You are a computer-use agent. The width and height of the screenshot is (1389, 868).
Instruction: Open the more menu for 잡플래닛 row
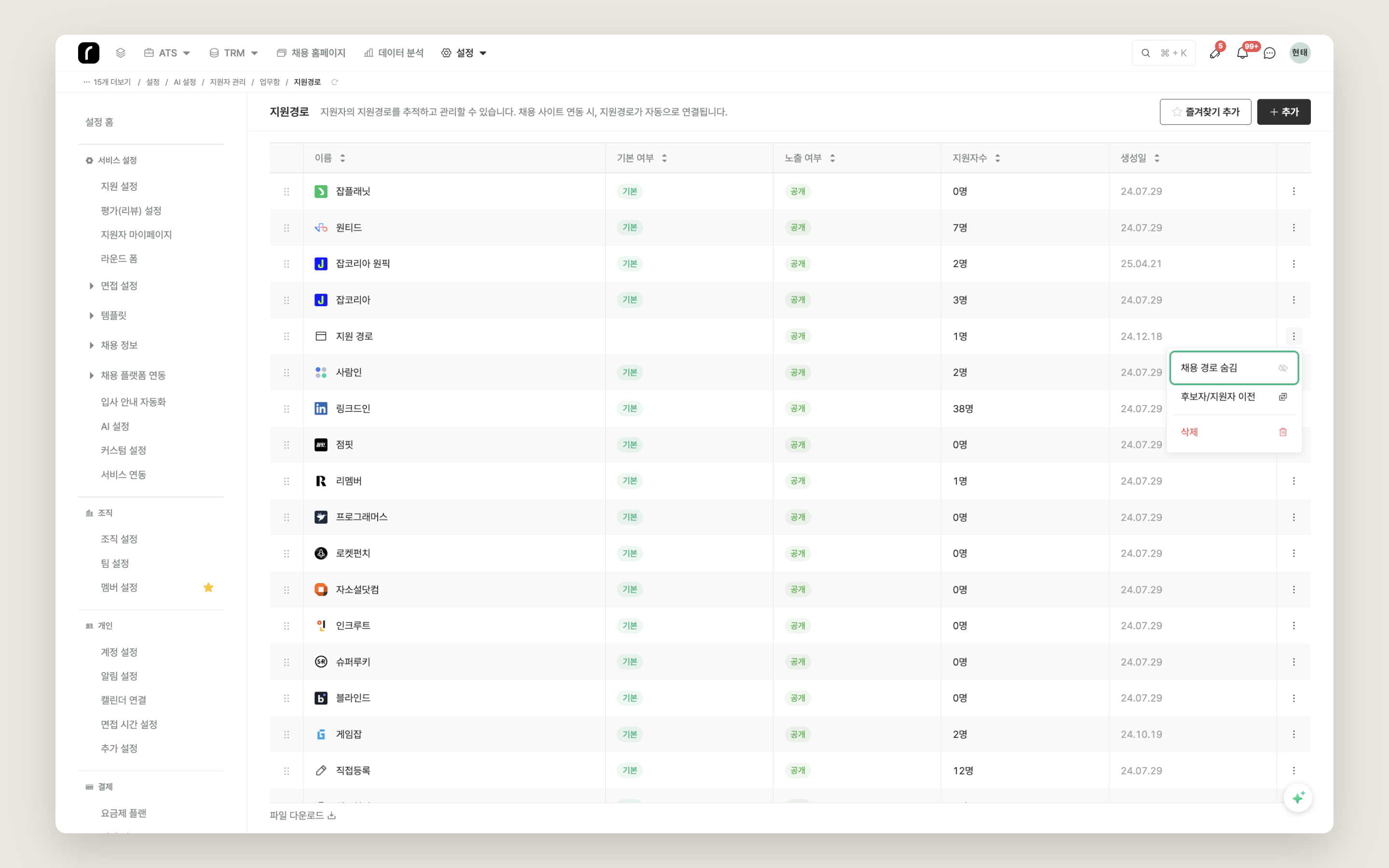[1294, 191]
